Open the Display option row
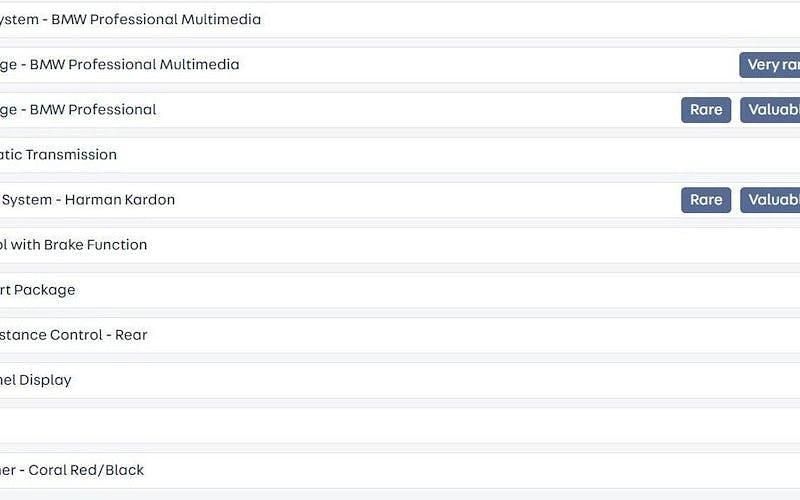The height and width of the screenshot is (500, 800). [x=400, y=380]
